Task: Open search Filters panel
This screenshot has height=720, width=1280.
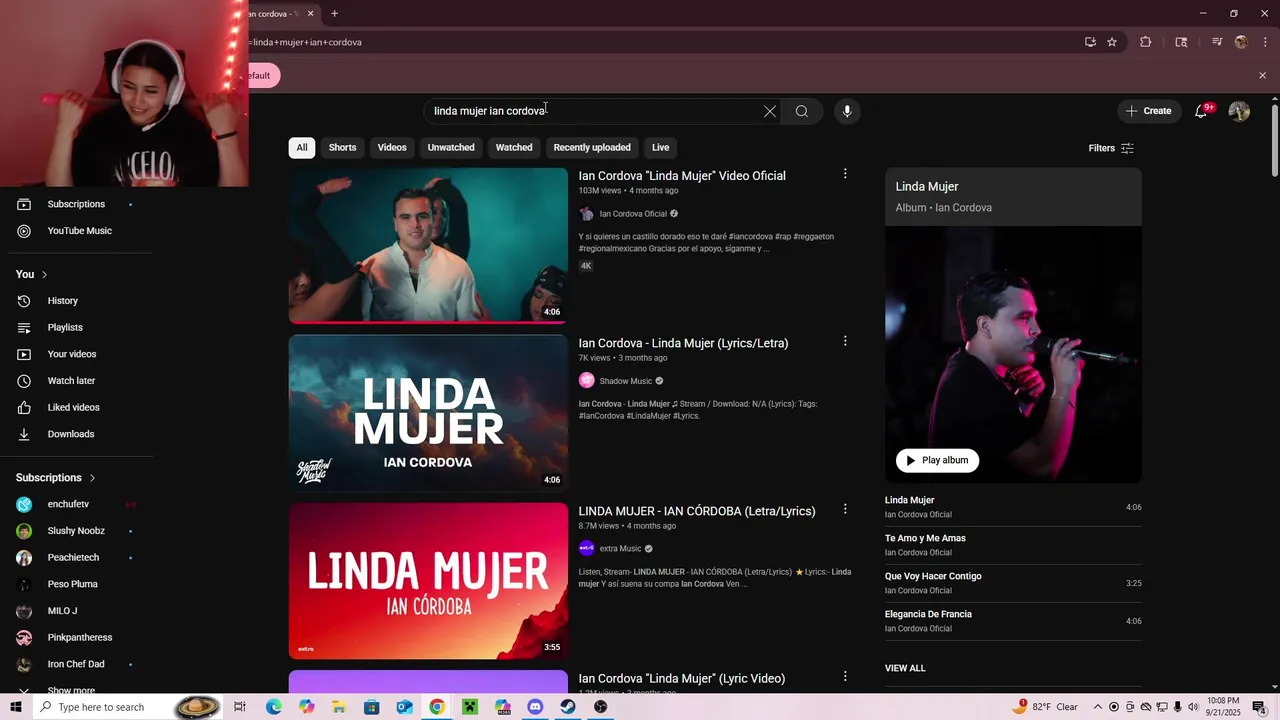Action: tap(1111, 148)
